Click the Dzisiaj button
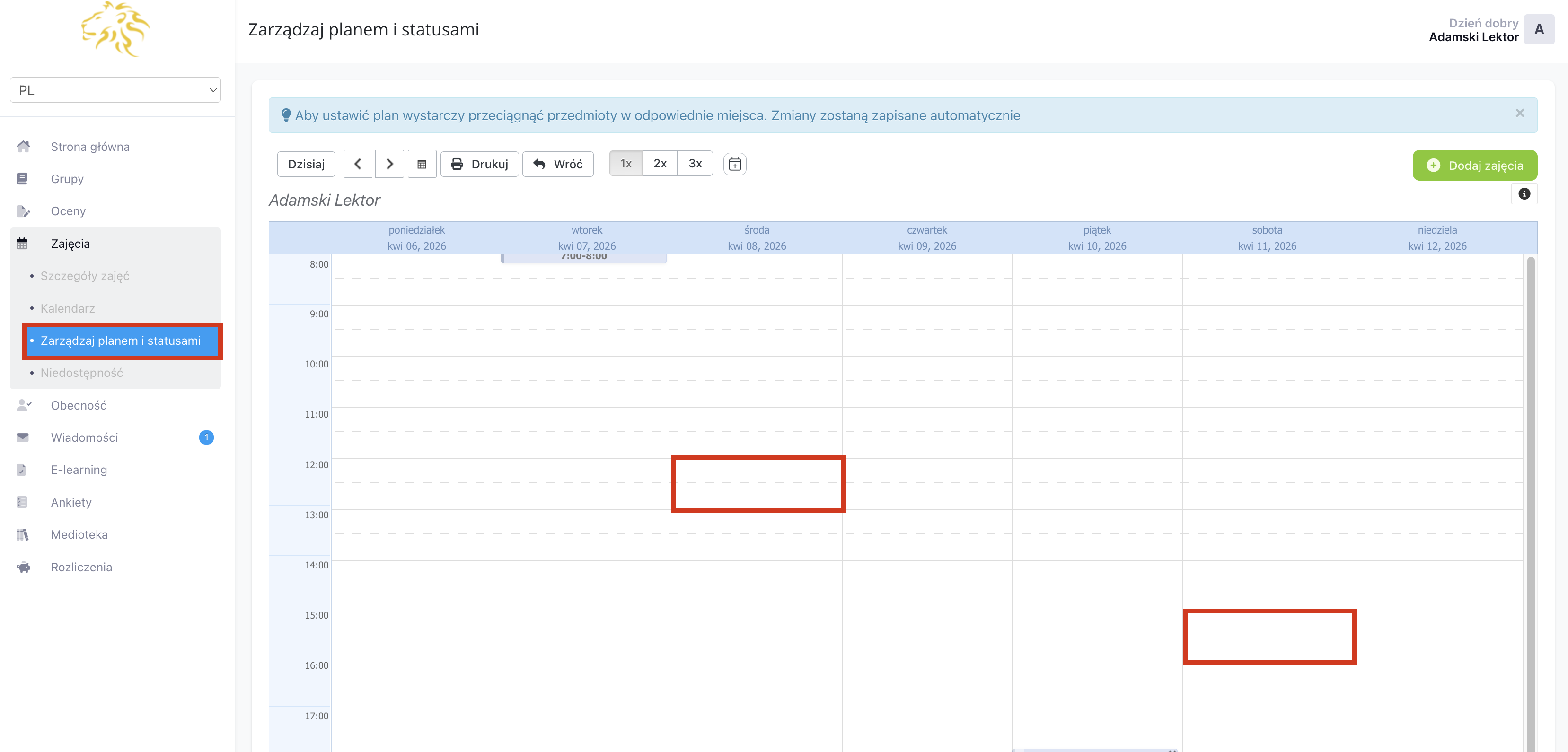 point(306,164)
